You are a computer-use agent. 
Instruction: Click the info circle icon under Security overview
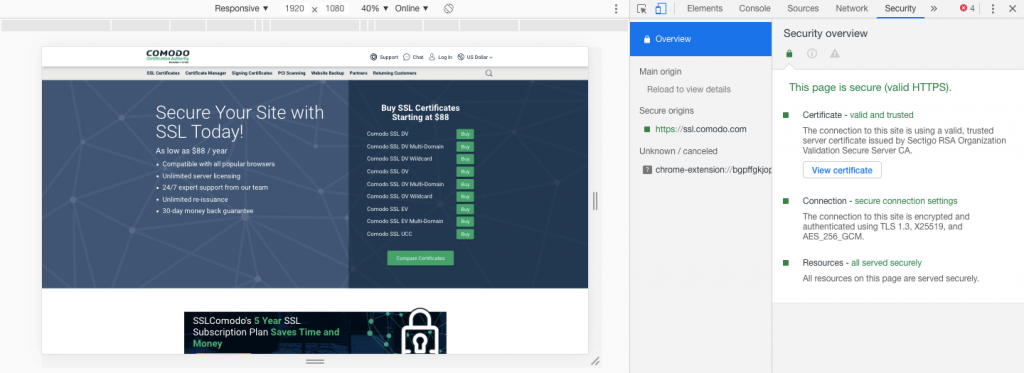click(x=812, y=54)
